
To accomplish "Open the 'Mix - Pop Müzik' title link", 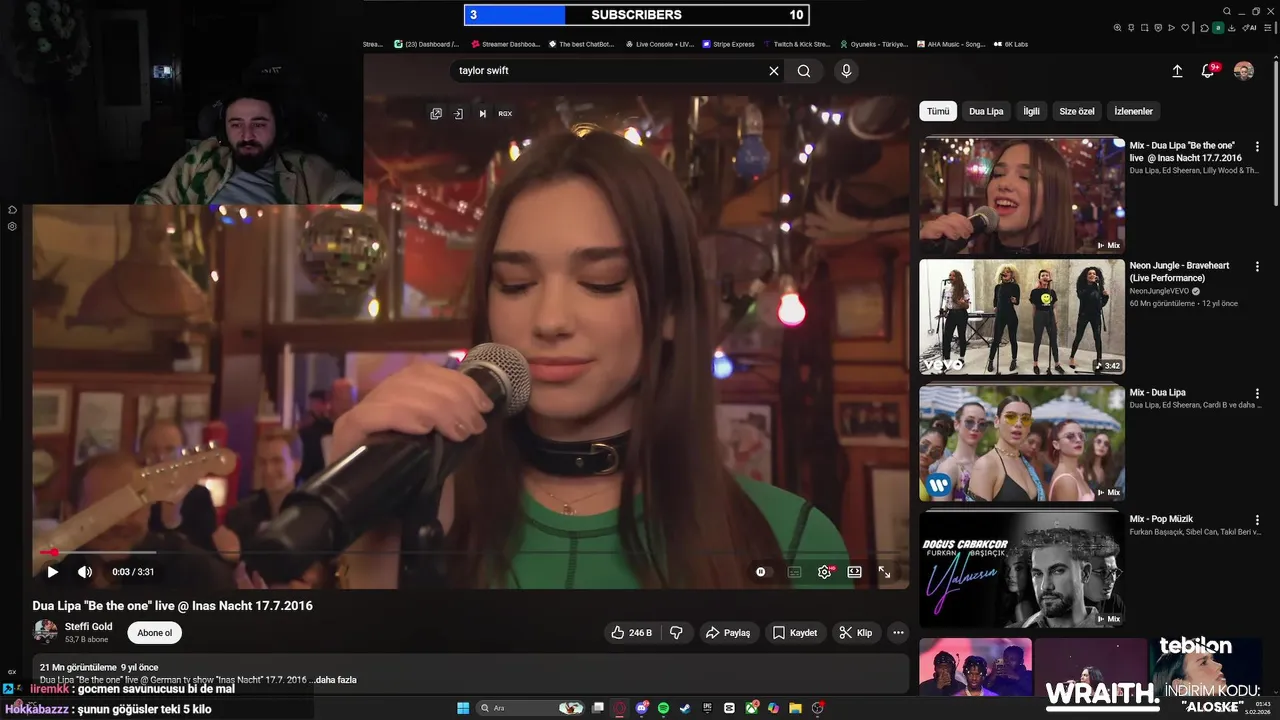I will click(1161, 519).
